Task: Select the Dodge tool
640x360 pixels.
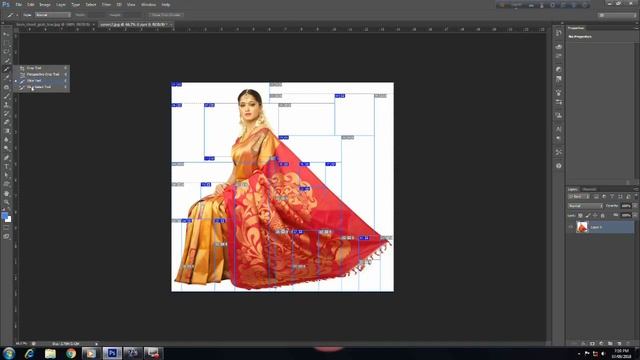Action: tap(7, 149)
